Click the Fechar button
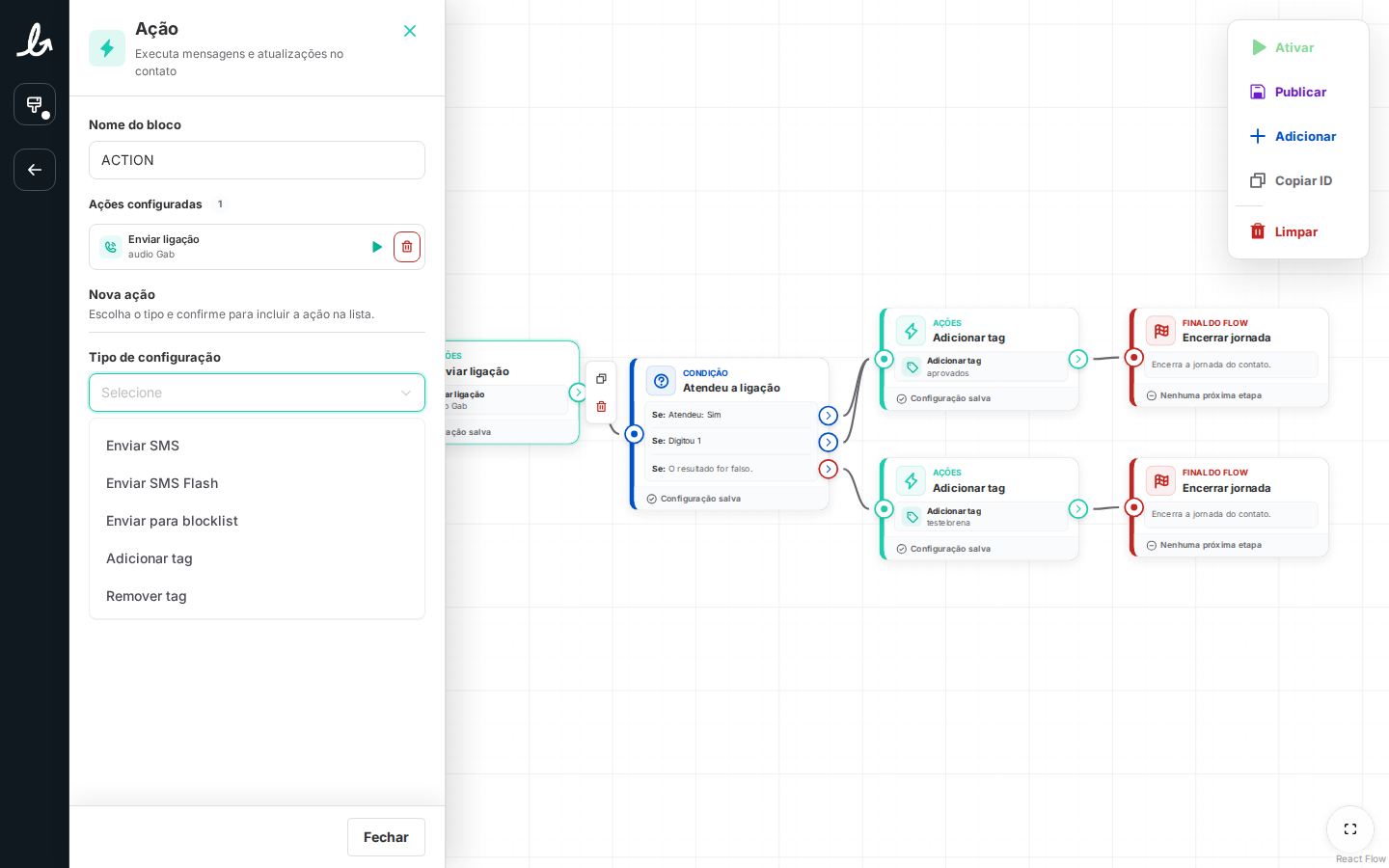Viewport: 1389px width, 868px height. [386, 837]
